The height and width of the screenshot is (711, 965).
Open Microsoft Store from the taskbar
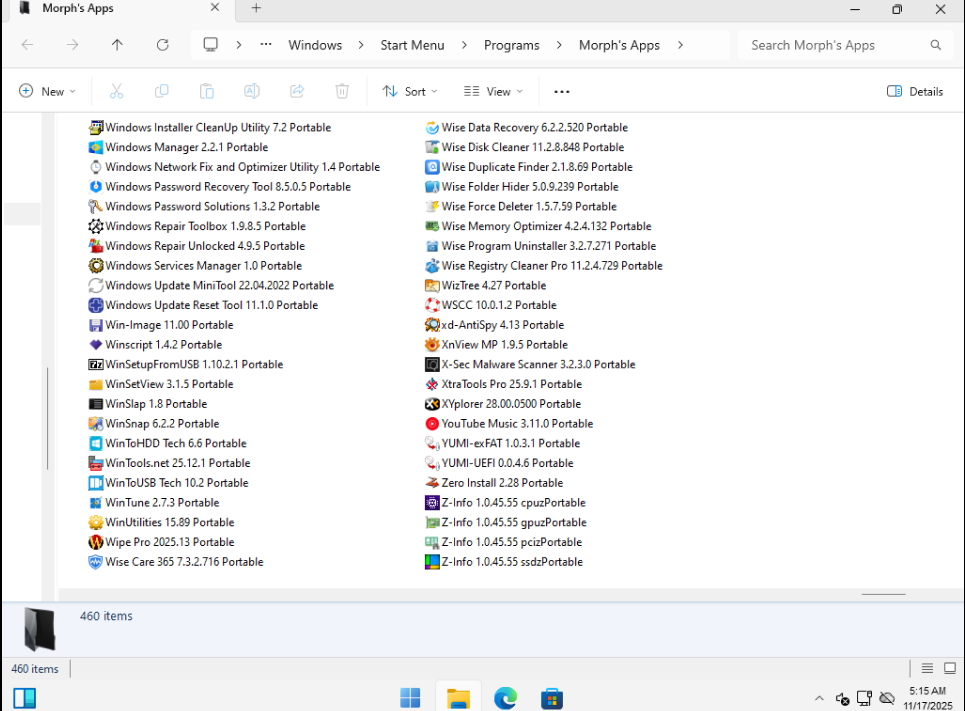click(x=552, y=698)
